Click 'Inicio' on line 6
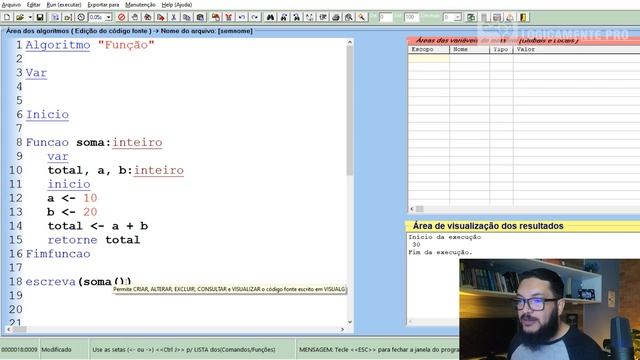This screenshot has height=360, width=640. (x=47, y=115)
